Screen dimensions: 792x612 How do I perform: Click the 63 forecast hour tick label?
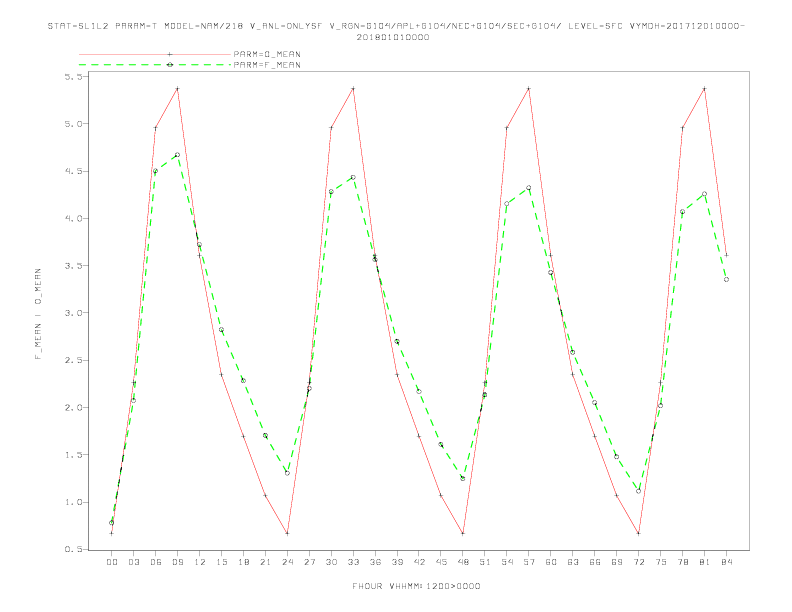[573, 562]
